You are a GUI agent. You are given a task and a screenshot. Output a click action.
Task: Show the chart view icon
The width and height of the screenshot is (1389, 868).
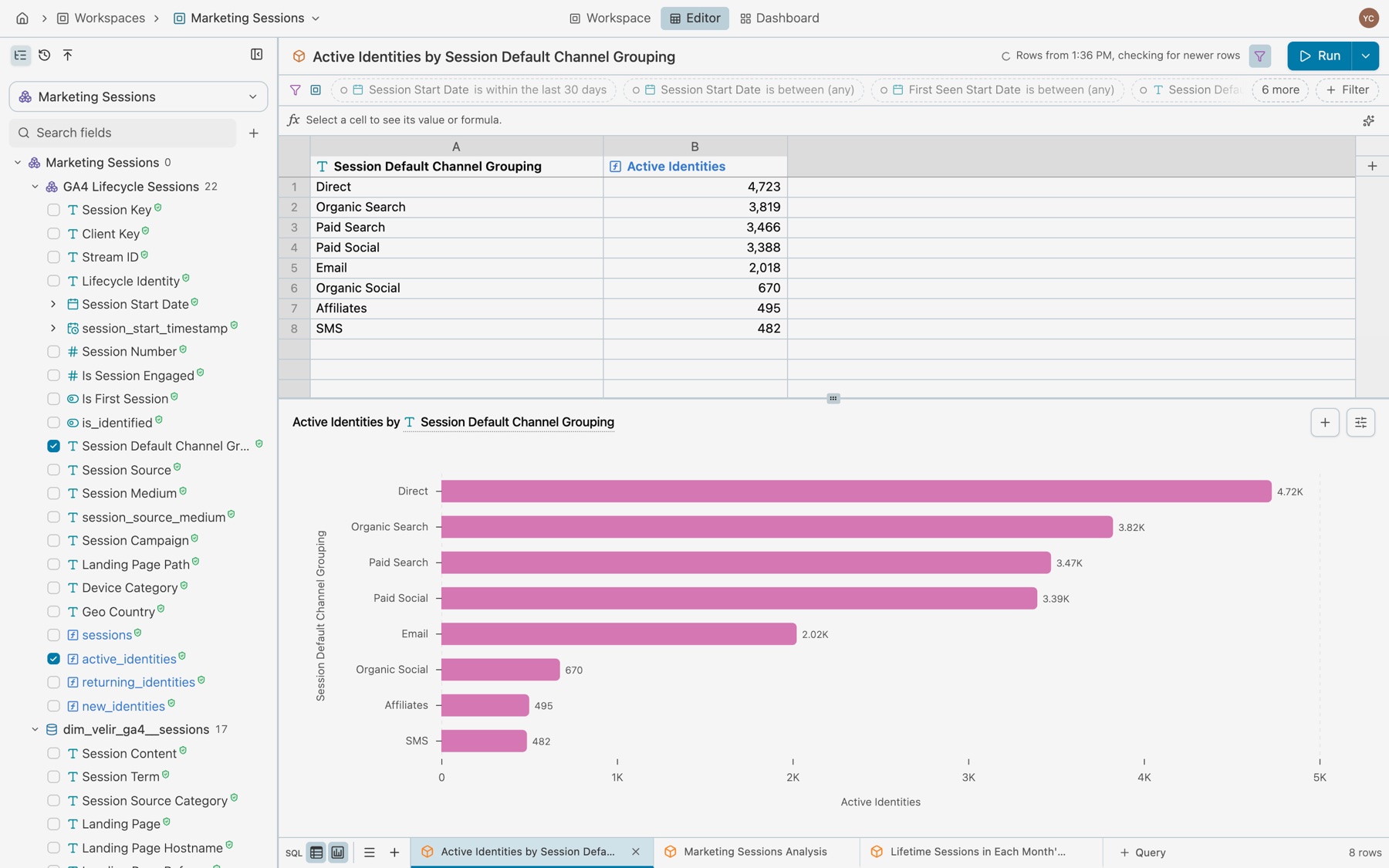[x=338, y=853]
